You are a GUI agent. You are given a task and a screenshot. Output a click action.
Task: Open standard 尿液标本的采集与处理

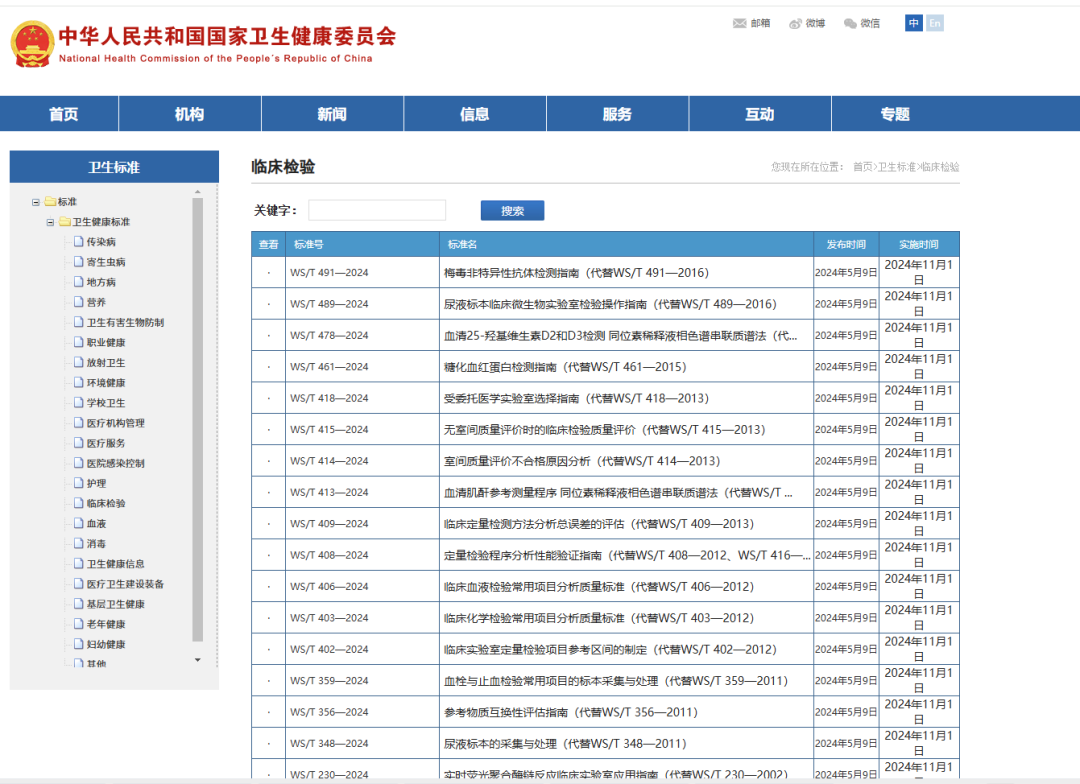565,744
